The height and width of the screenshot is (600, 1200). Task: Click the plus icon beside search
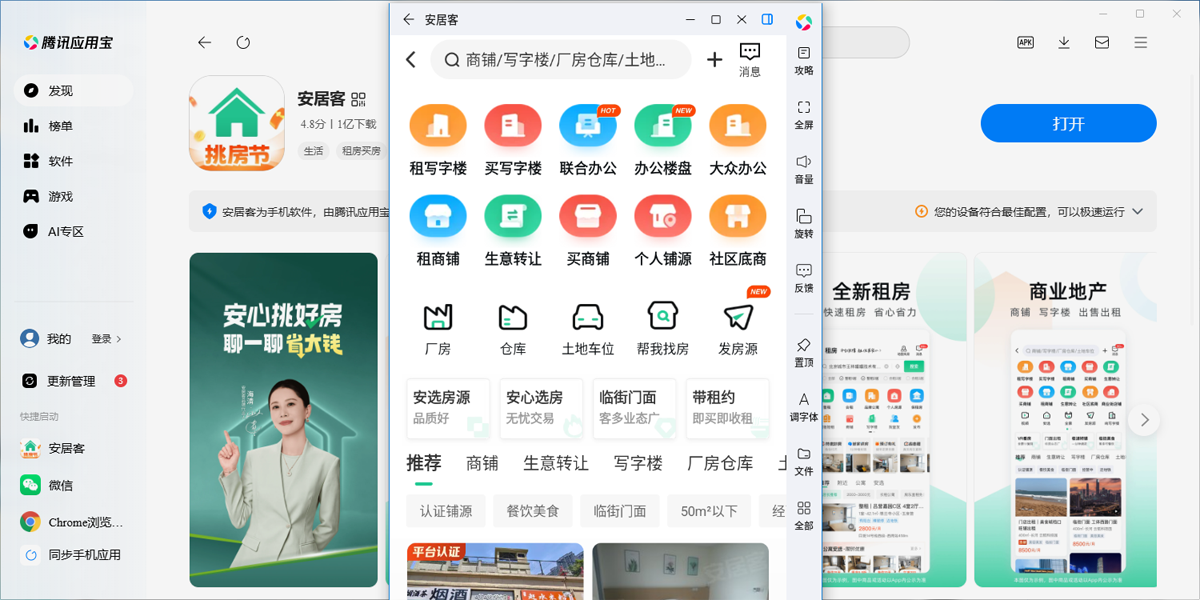(714, 60)
